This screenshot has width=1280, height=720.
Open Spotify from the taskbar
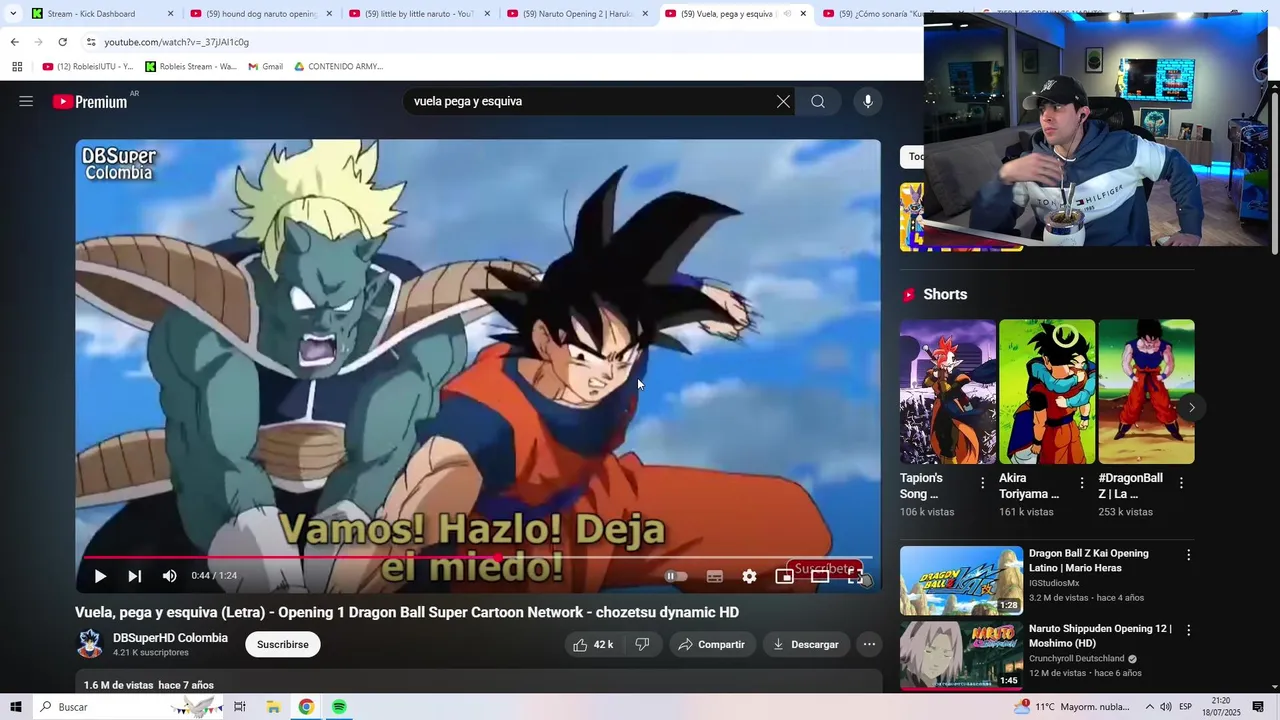tap(339, 707)
